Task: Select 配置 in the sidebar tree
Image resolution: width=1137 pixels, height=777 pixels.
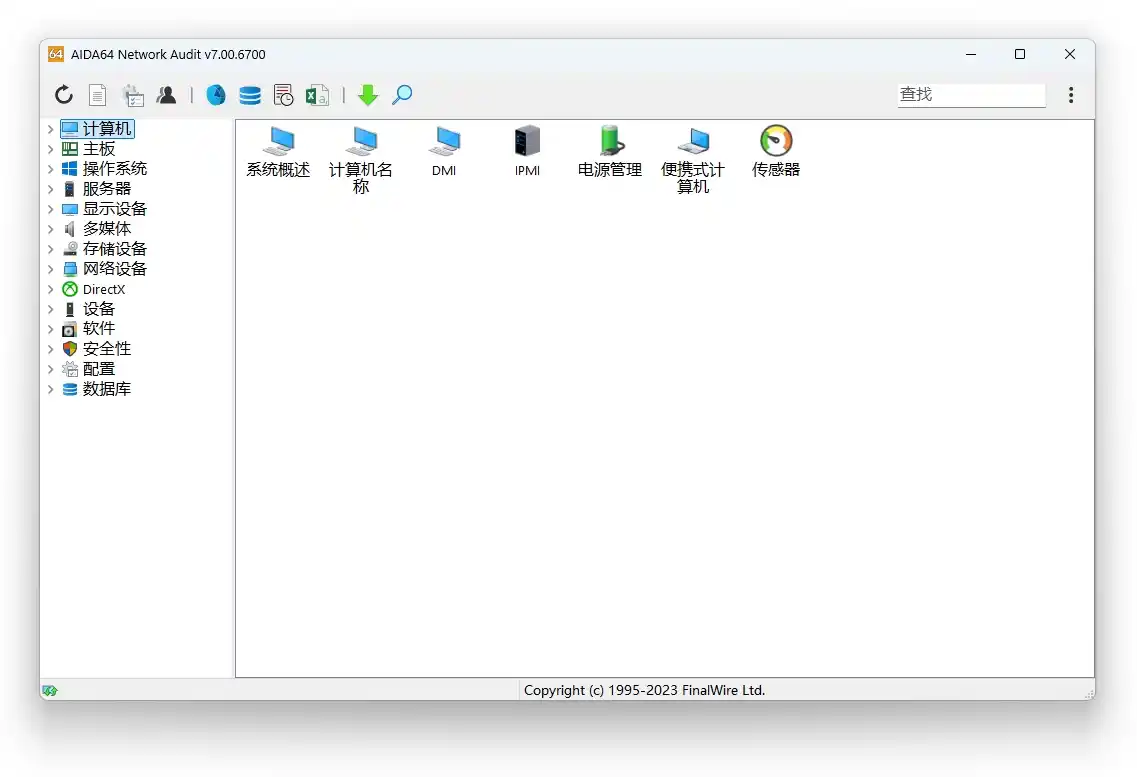Action: pos(88,369)
